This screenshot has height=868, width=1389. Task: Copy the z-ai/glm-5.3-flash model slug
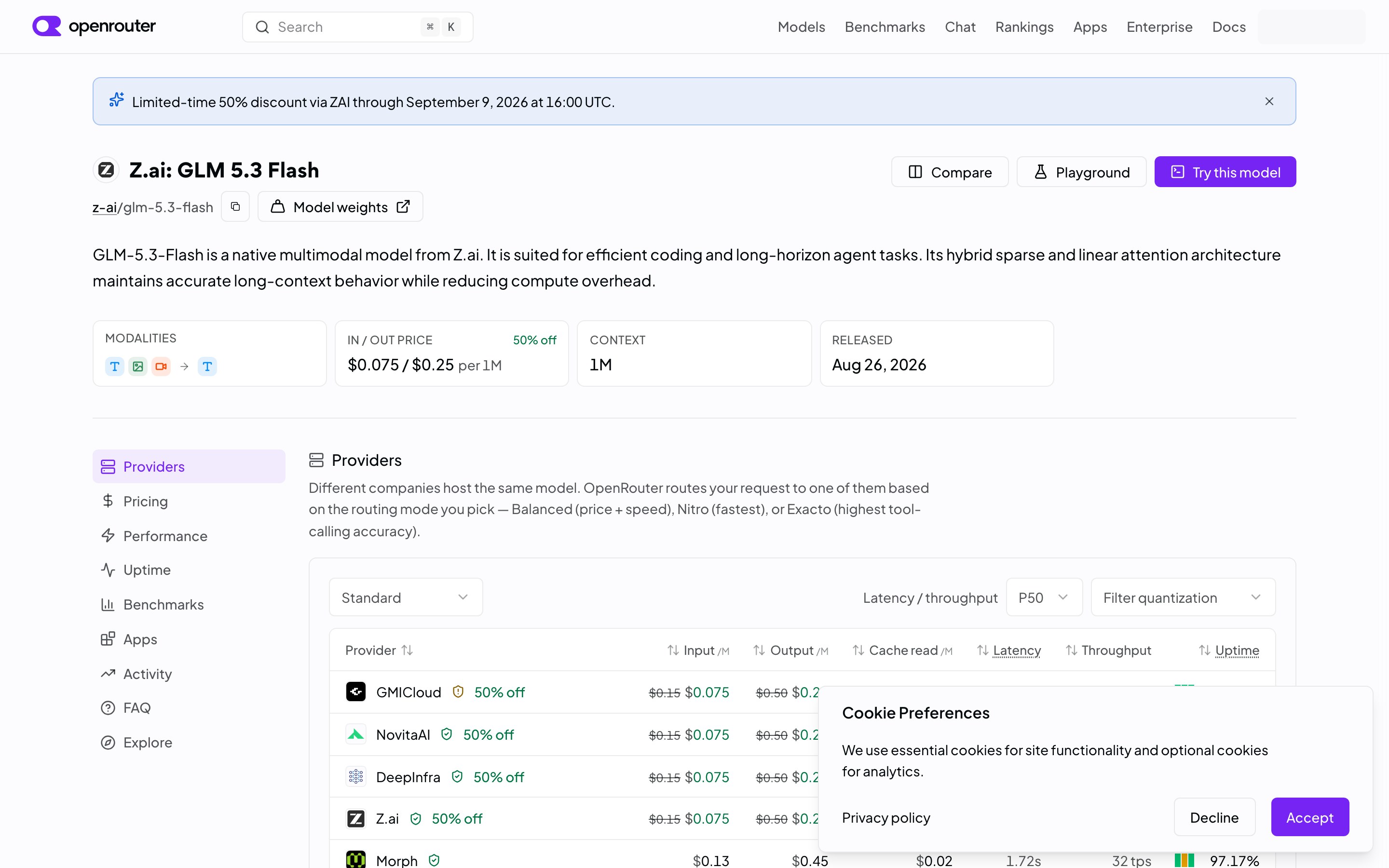pyautogui.click(x=235, y=207)
